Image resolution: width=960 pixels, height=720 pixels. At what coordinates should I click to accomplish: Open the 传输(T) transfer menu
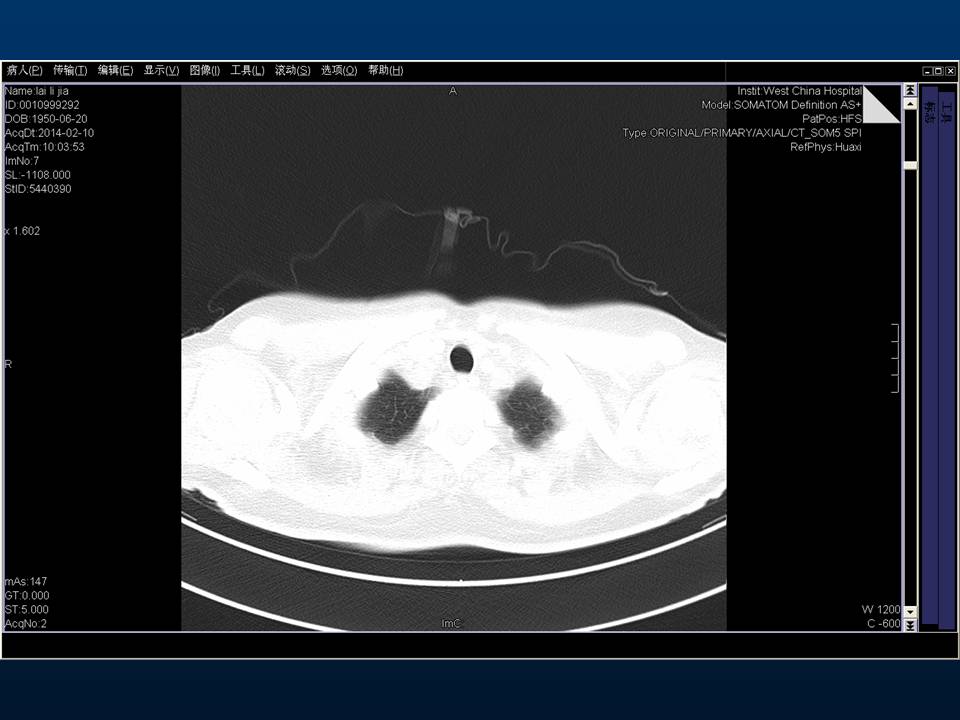(70, 71)
